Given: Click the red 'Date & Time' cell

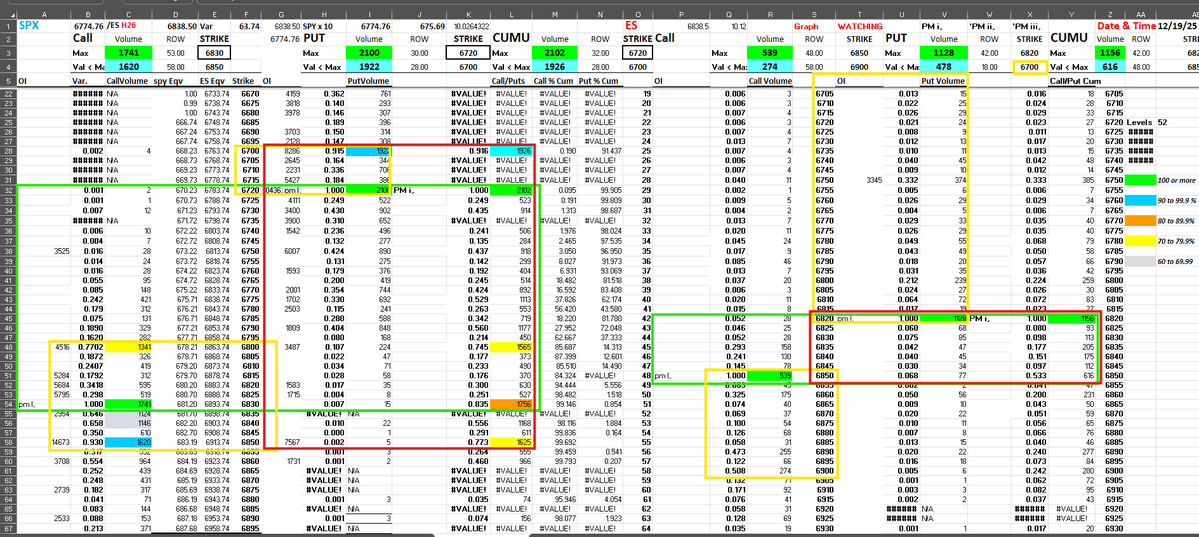Looking at the screenshot, I should pyautogui.click(x=1126, y=25).
